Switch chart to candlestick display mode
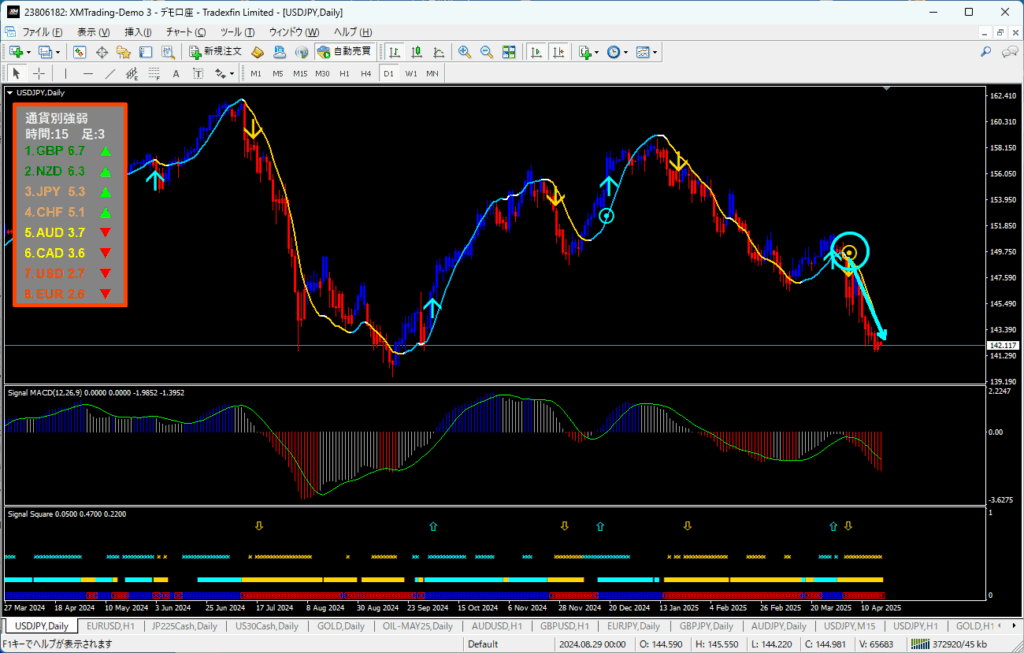This screenshot has height=653, width=1024. (x=416, y=52)
